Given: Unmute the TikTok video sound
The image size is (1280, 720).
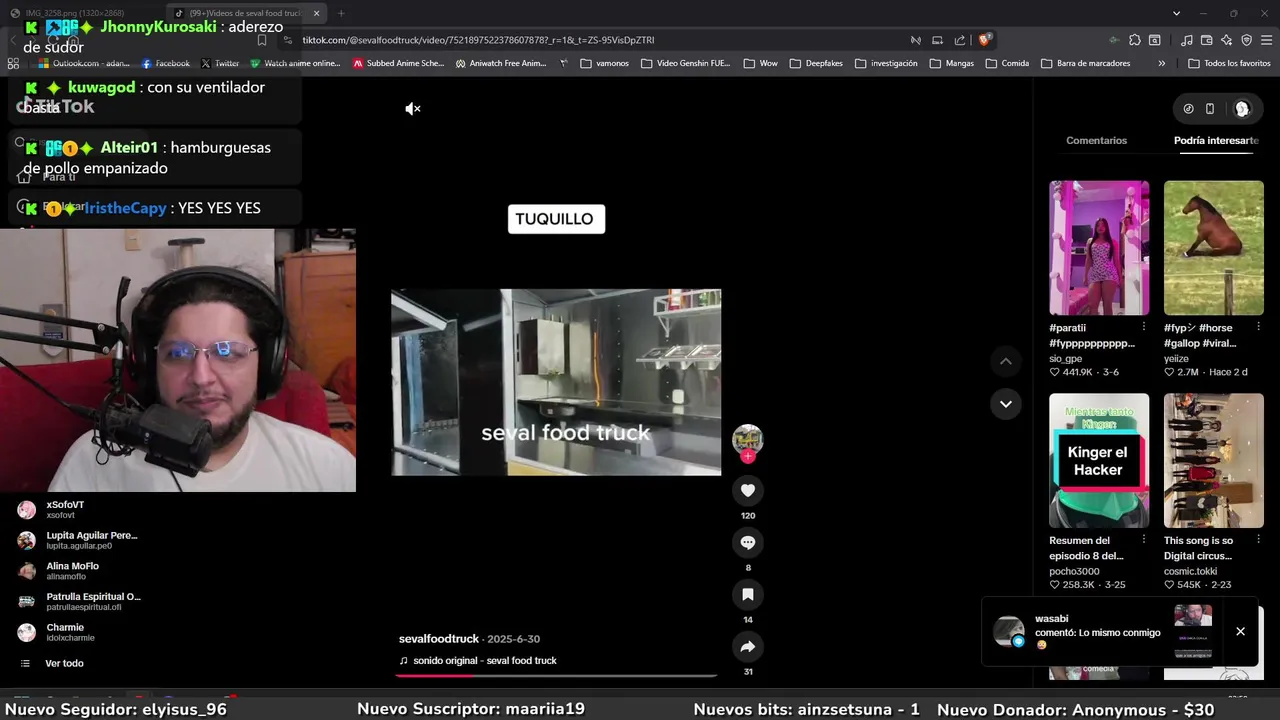Looking at the screenshot, I should 413,109.
